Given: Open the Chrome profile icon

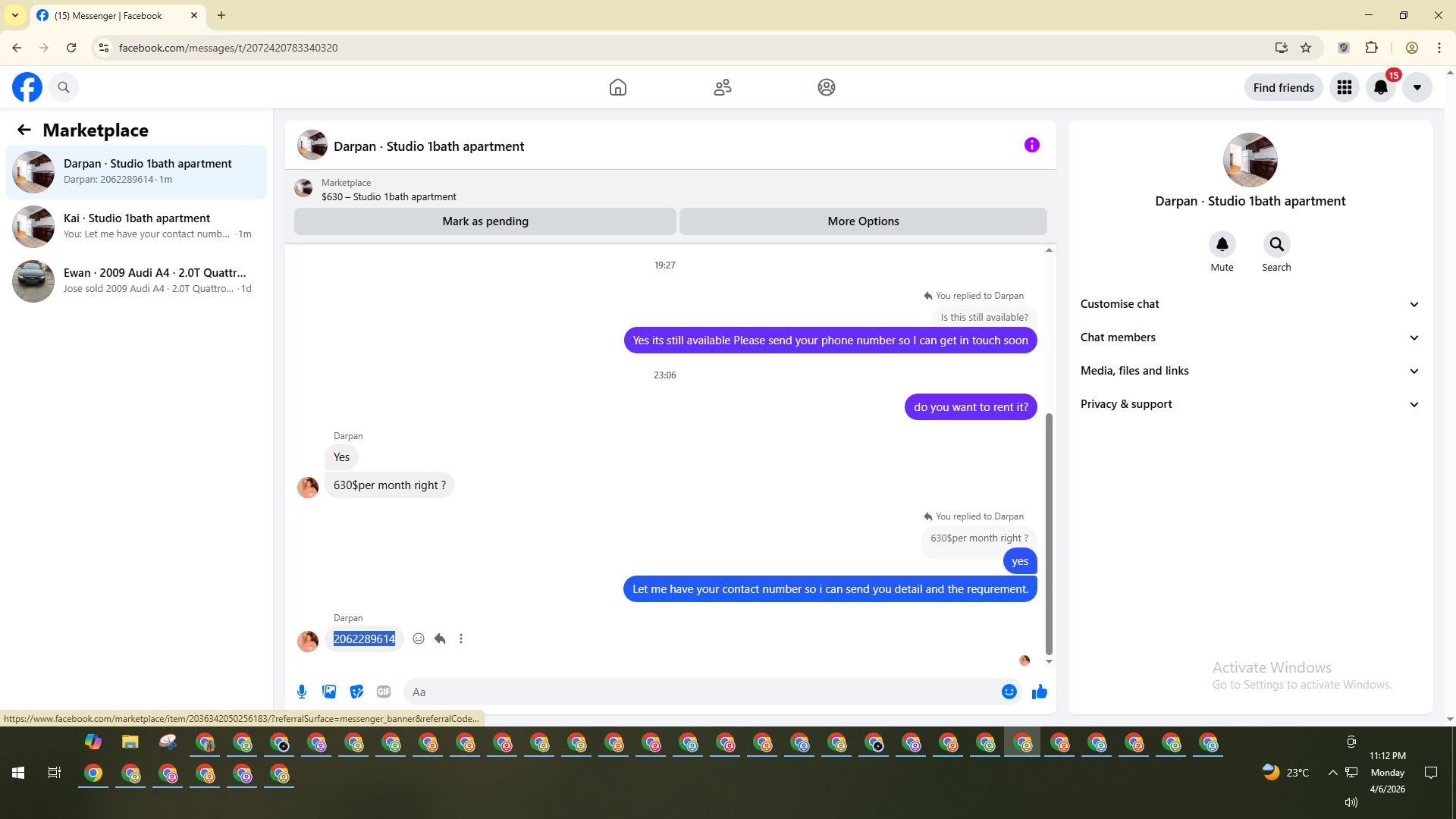Looking at the screenshot, I should (1412, 48).
